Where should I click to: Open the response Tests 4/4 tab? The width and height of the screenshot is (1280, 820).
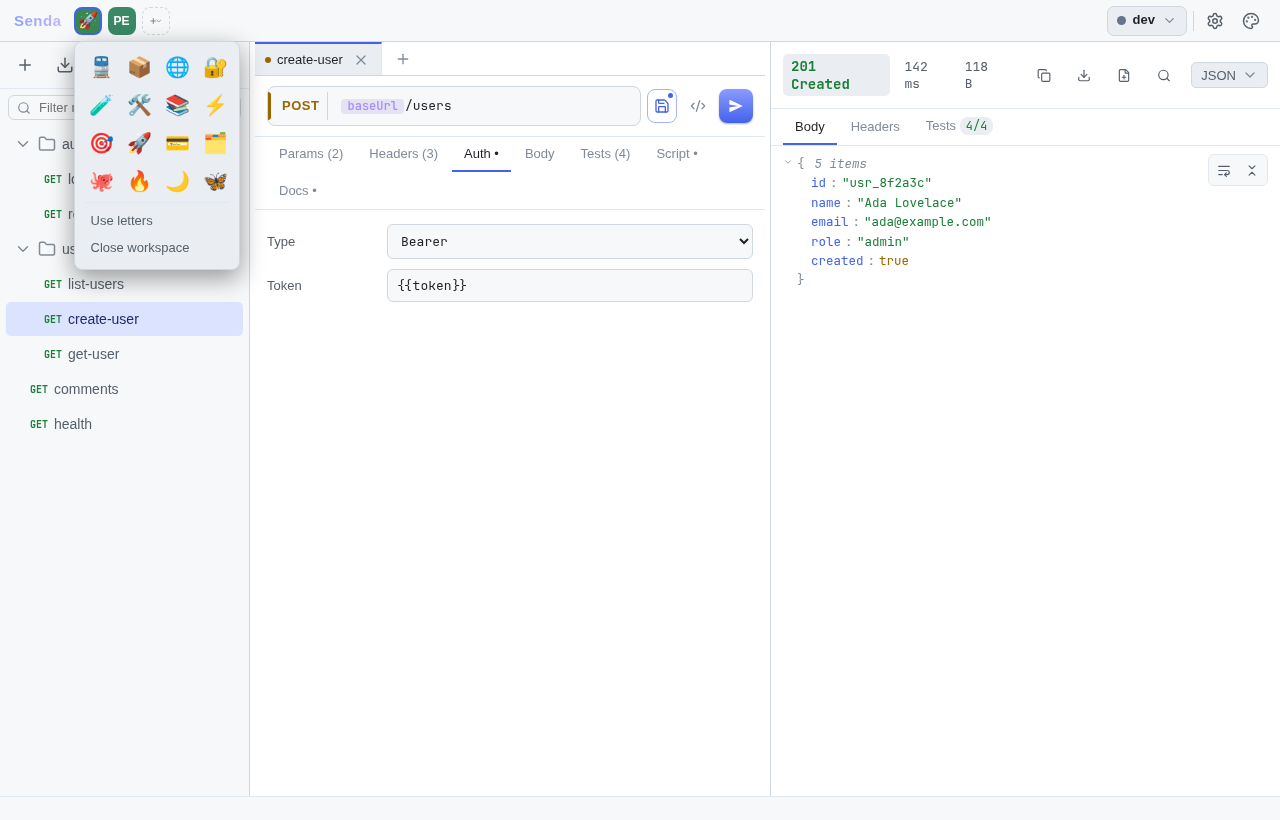pos(959,126)
